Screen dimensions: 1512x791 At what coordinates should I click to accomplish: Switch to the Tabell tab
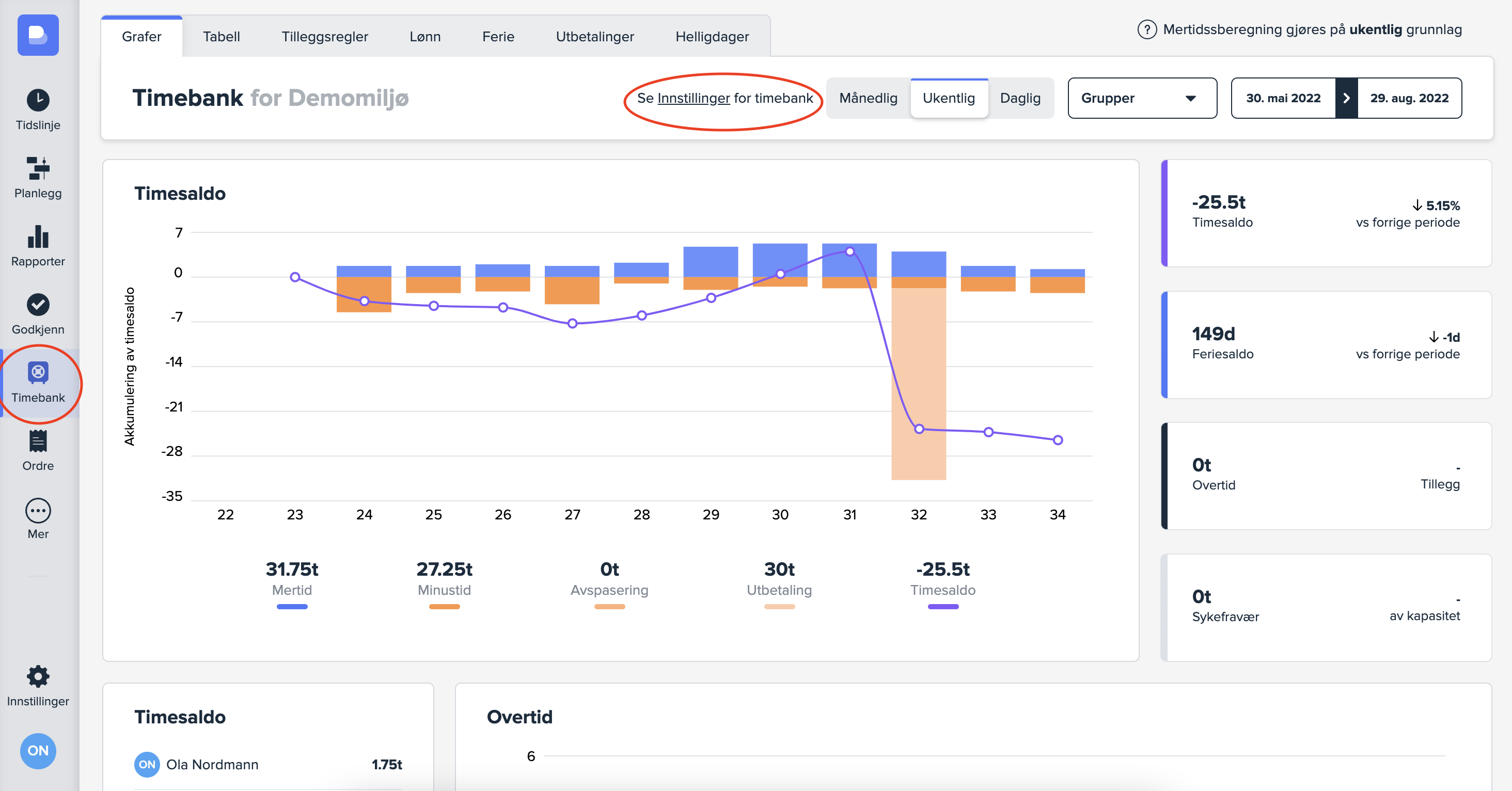coord(222,36)
